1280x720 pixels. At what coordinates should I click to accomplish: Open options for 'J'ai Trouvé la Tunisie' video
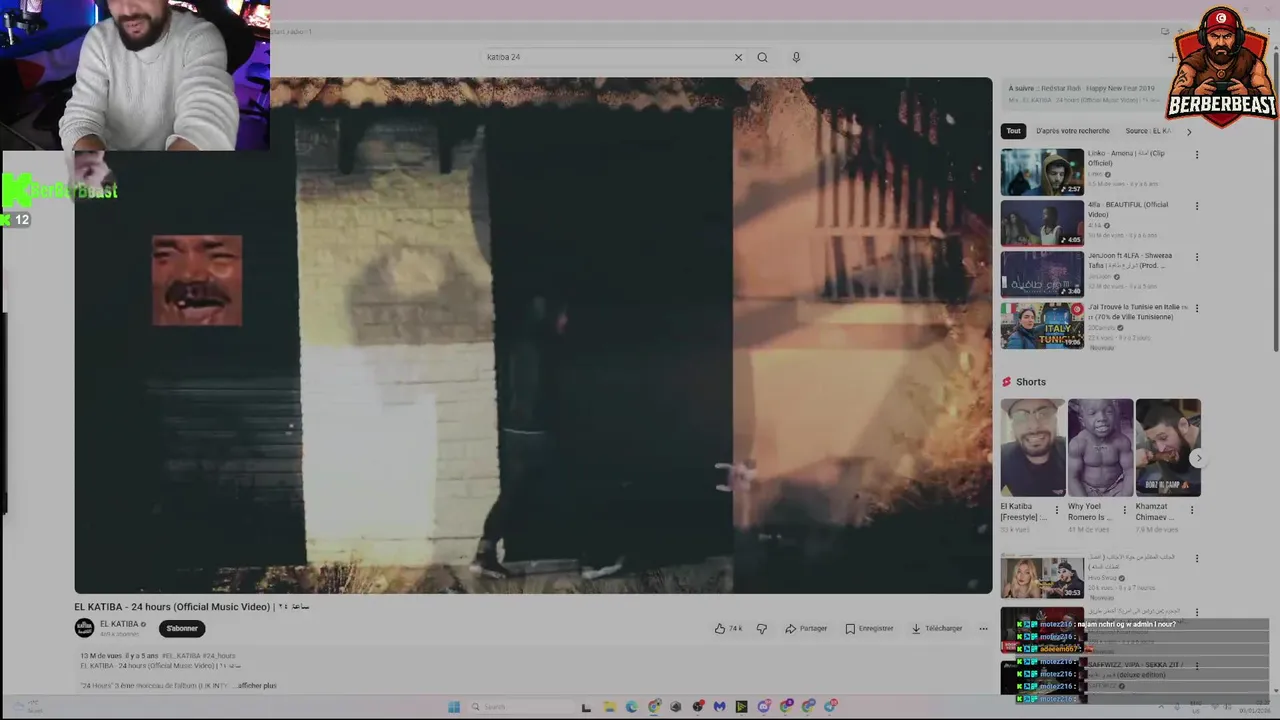[1197, 308]
